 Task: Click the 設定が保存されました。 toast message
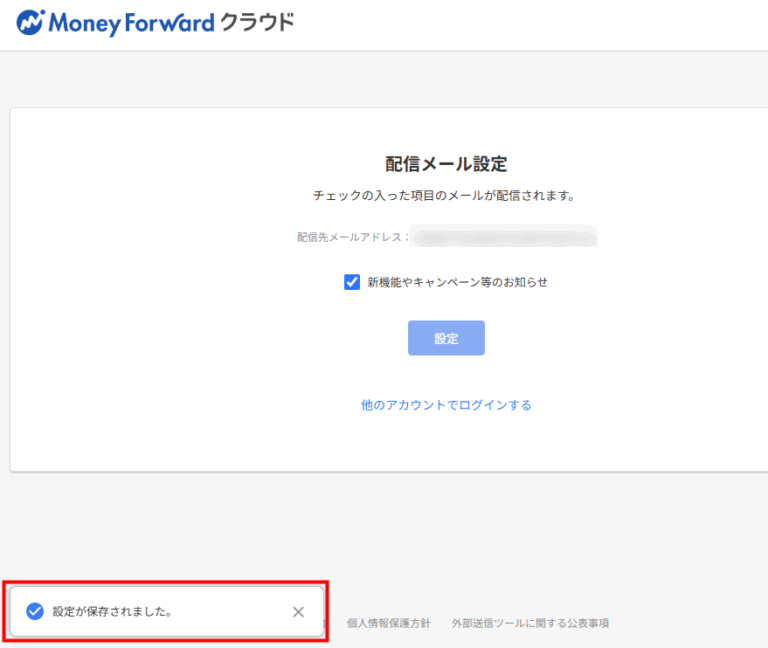(112, 611)
